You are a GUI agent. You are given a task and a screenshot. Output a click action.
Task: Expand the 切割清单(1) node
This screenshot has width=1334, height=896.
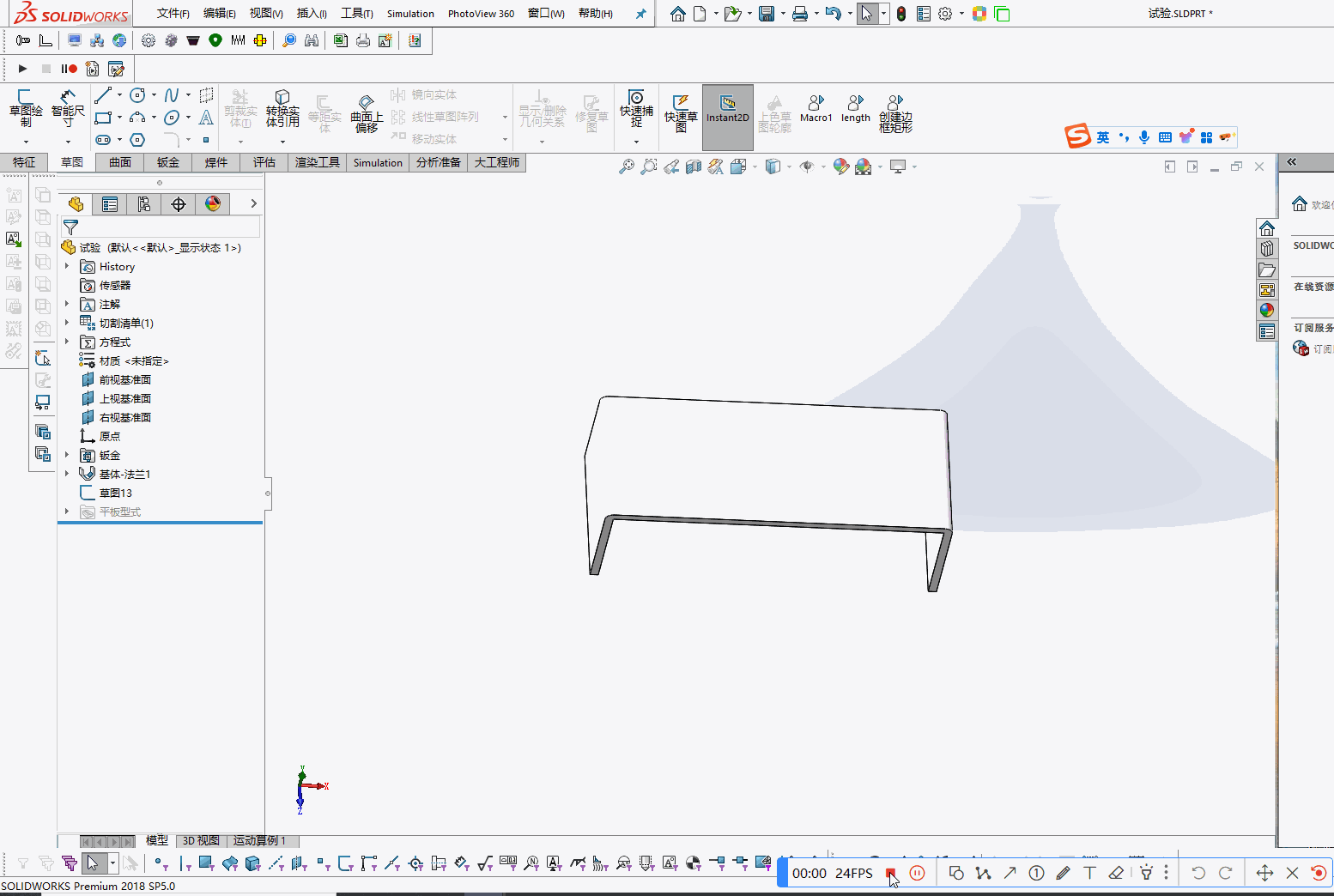click(67, 323)
